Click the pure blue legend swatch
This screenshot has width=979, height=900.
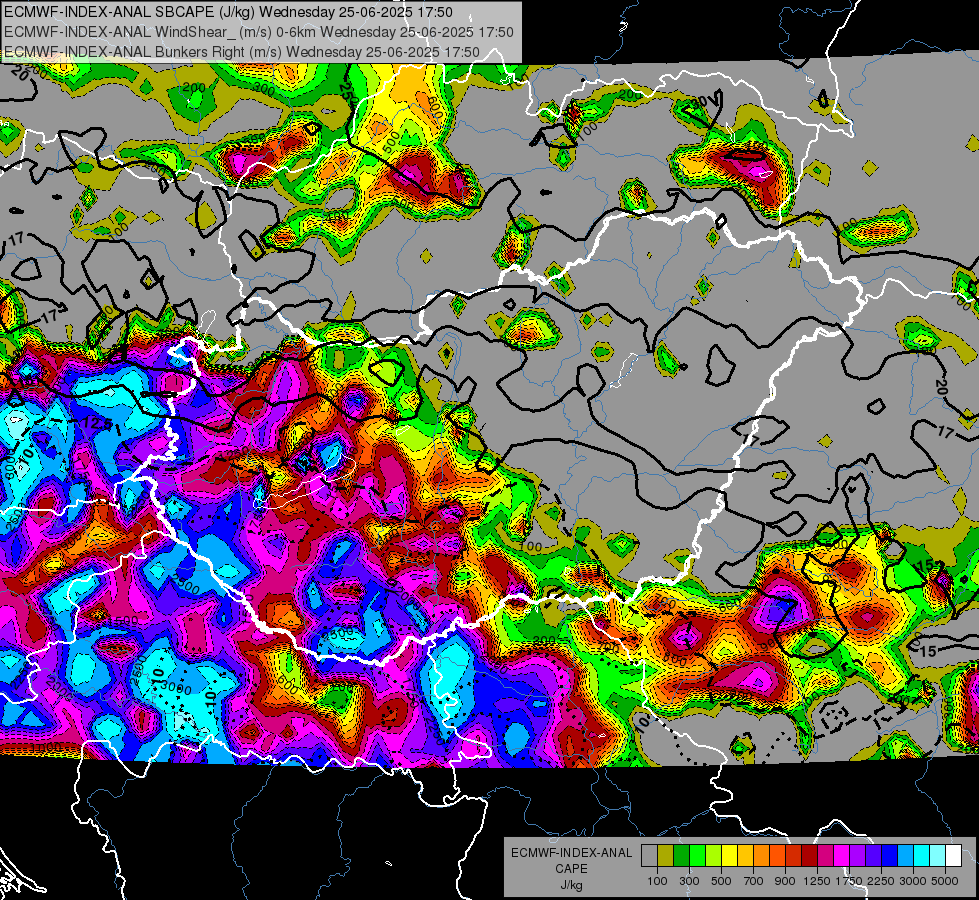click(x=889, y=856)
